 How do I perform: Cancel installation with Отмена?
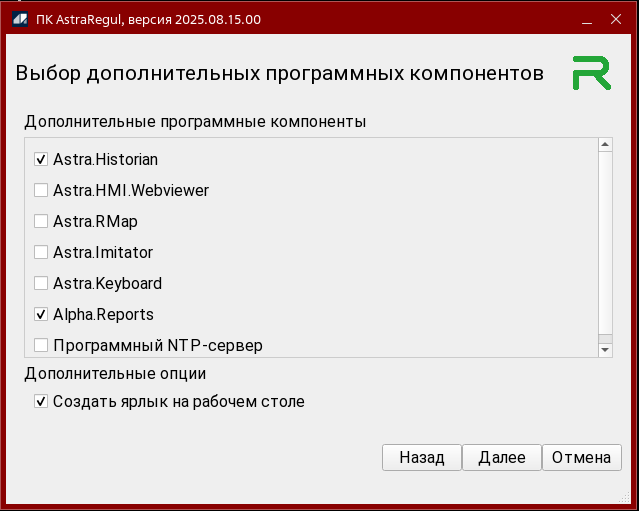tap(581, 457)
